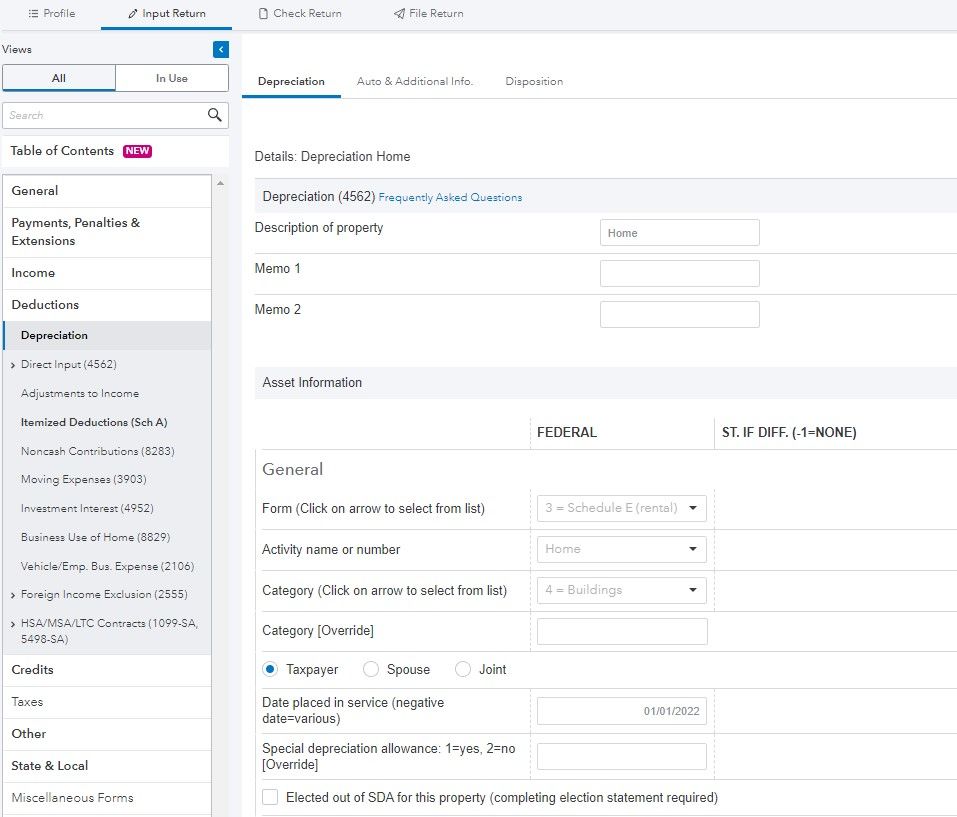The width and height of the screenshot is (957, 817).
Task: Expand the Direct Input (4562) item
Action: [13, 365]
